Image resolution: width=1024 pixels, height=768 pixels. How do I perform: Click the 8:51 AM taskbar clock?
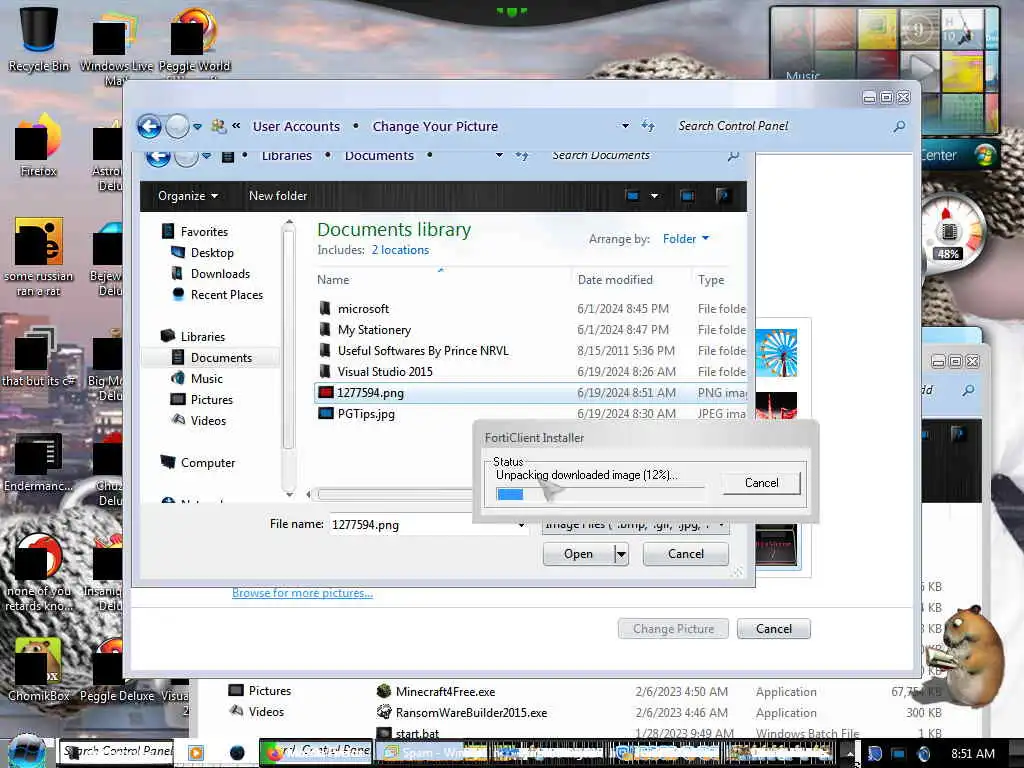click(x=972, y=754)
